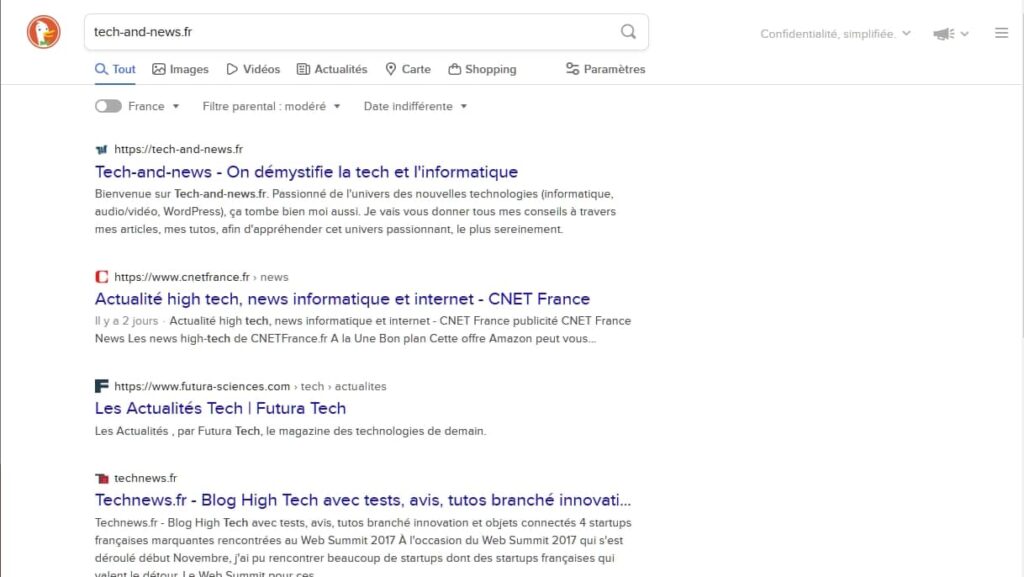Click the megaphone feedback icon

pos(941,32)
